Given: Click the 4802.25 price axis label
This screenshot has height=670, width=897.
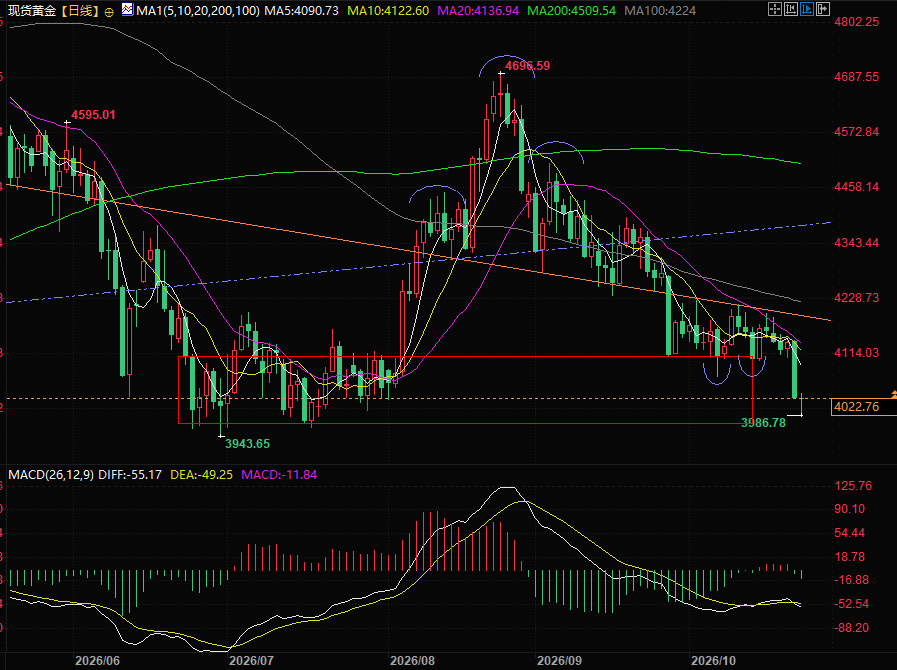Looking at the screenshot, I should (x=856, y=22).
